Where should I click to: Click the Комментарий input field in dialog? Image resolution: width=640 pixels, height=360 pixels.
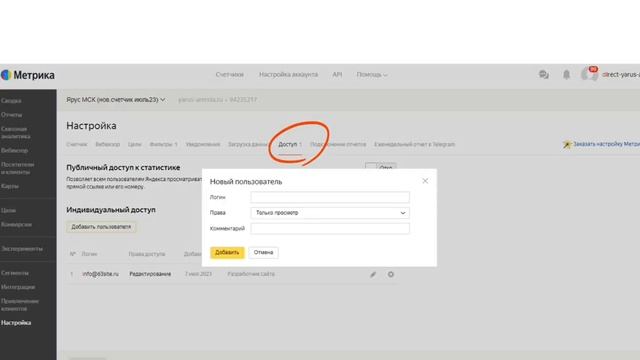(330, 229)
